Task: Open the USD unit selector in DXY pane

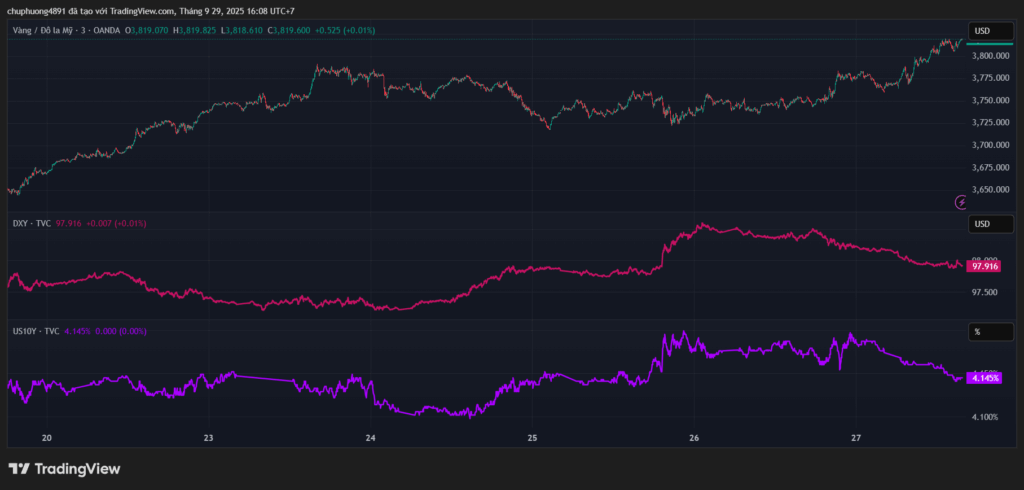Action: [x=989, y=223]
